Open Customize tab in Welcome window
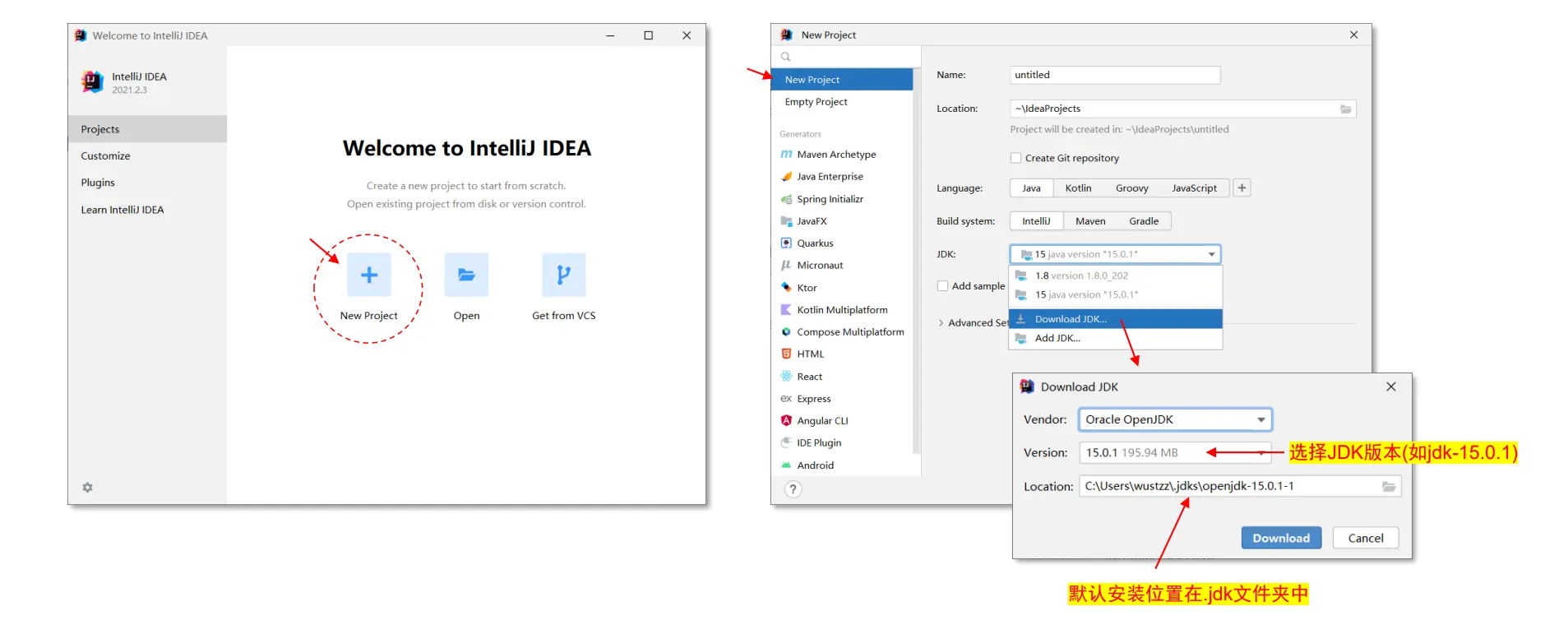The image size is (1568, 625). point(147,156)
